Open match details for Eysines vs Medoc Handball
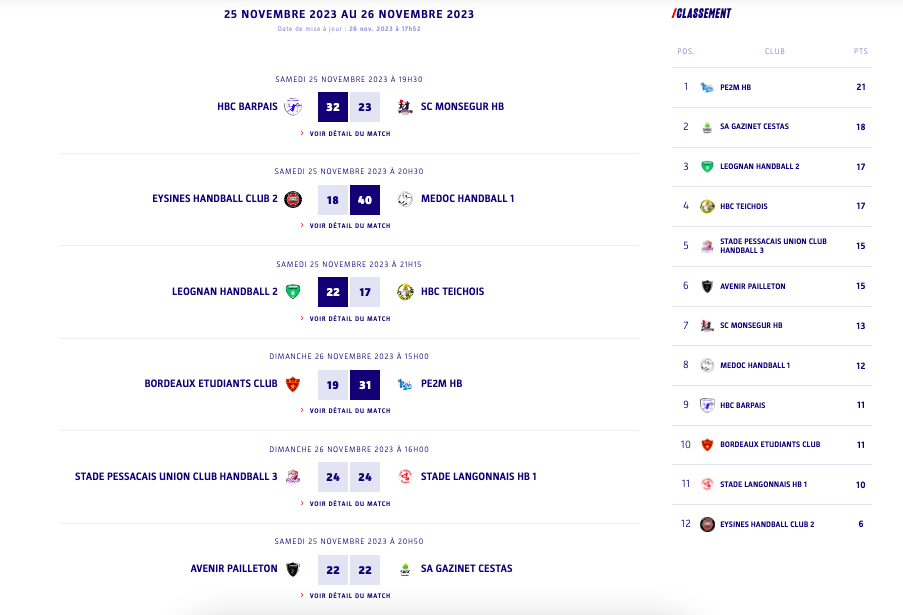 click(x=349, y=226)
